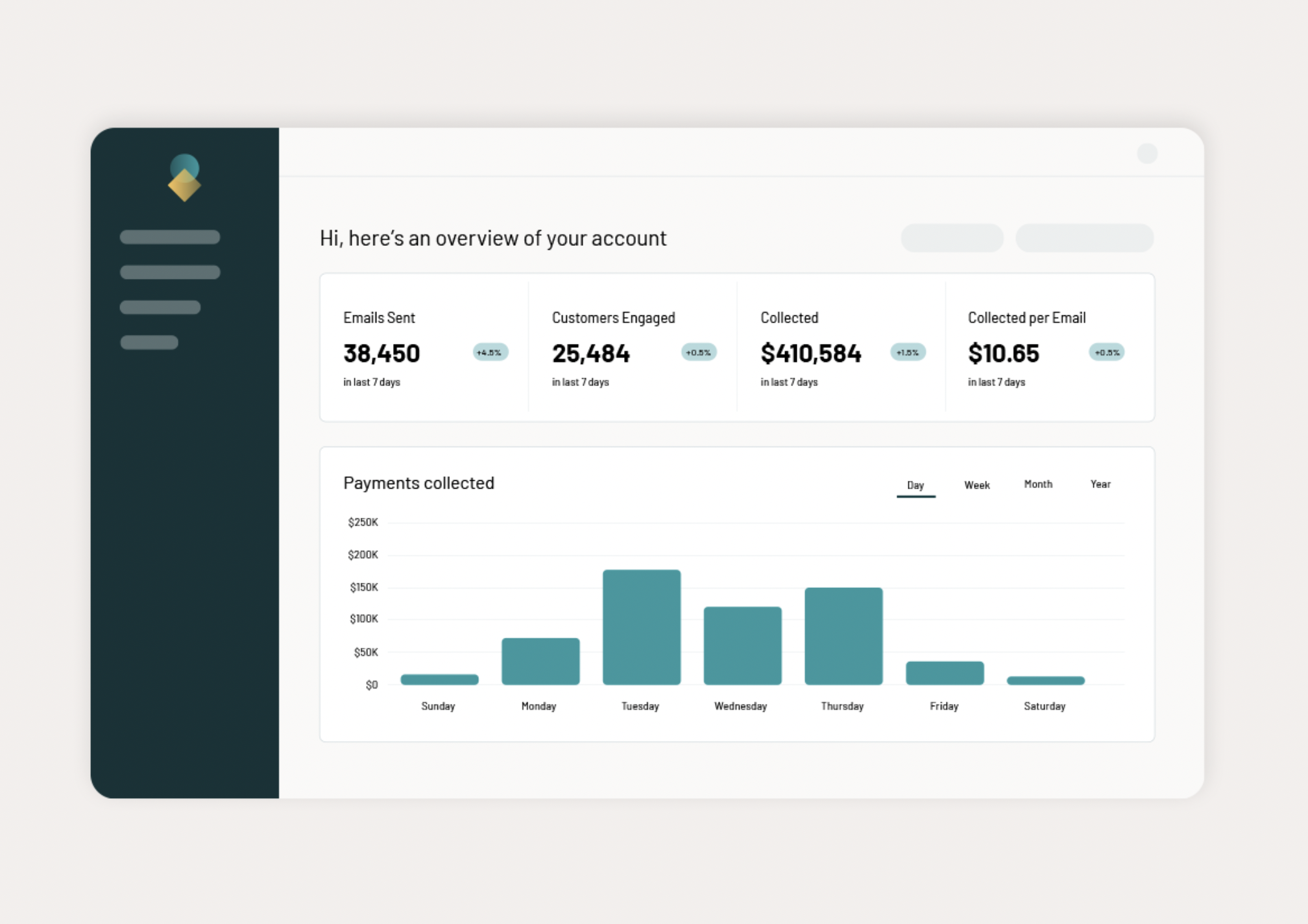Click the Customers Engaged label
The height and width of the screenshot is (924, 1308).
coord(613,318)
